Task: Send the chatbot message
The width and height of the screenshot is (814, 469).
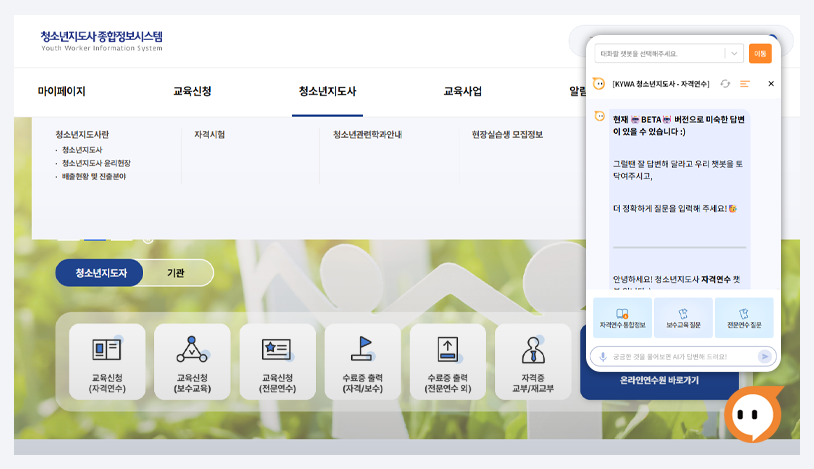Action: click(x=764, y=356)
